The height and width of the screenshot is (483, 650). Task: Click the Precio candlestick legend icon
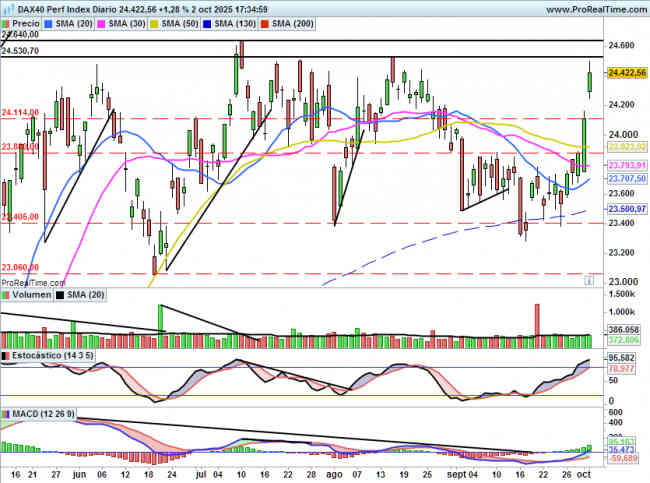[x=8, y=22]
